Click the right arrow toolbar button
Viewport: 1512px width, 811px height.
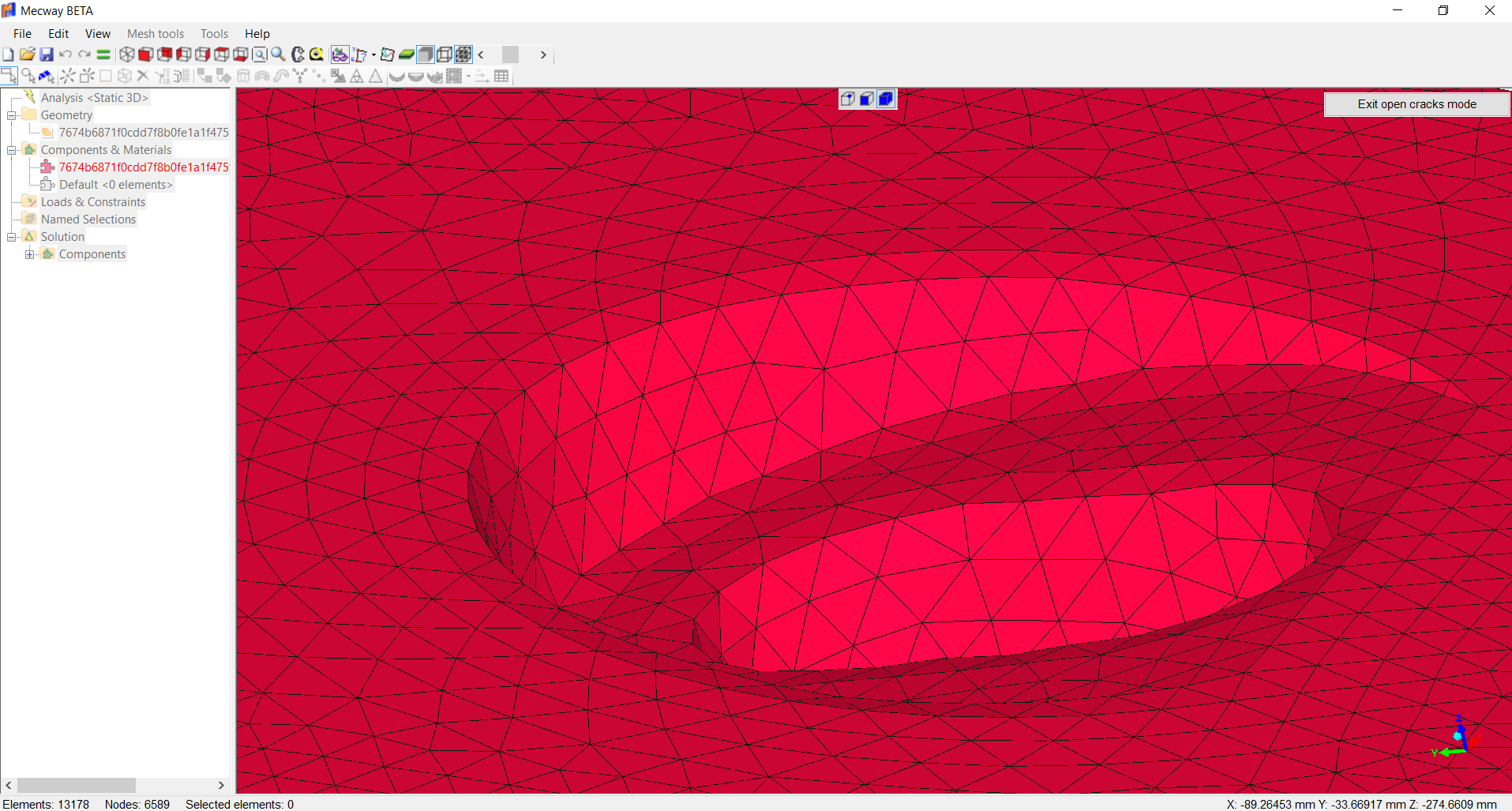click(543, 54)
